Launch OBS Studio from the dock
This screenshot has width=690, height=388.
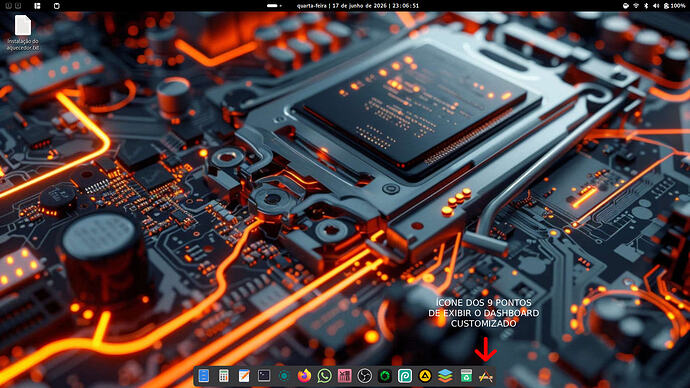click(x=364, y=376)
